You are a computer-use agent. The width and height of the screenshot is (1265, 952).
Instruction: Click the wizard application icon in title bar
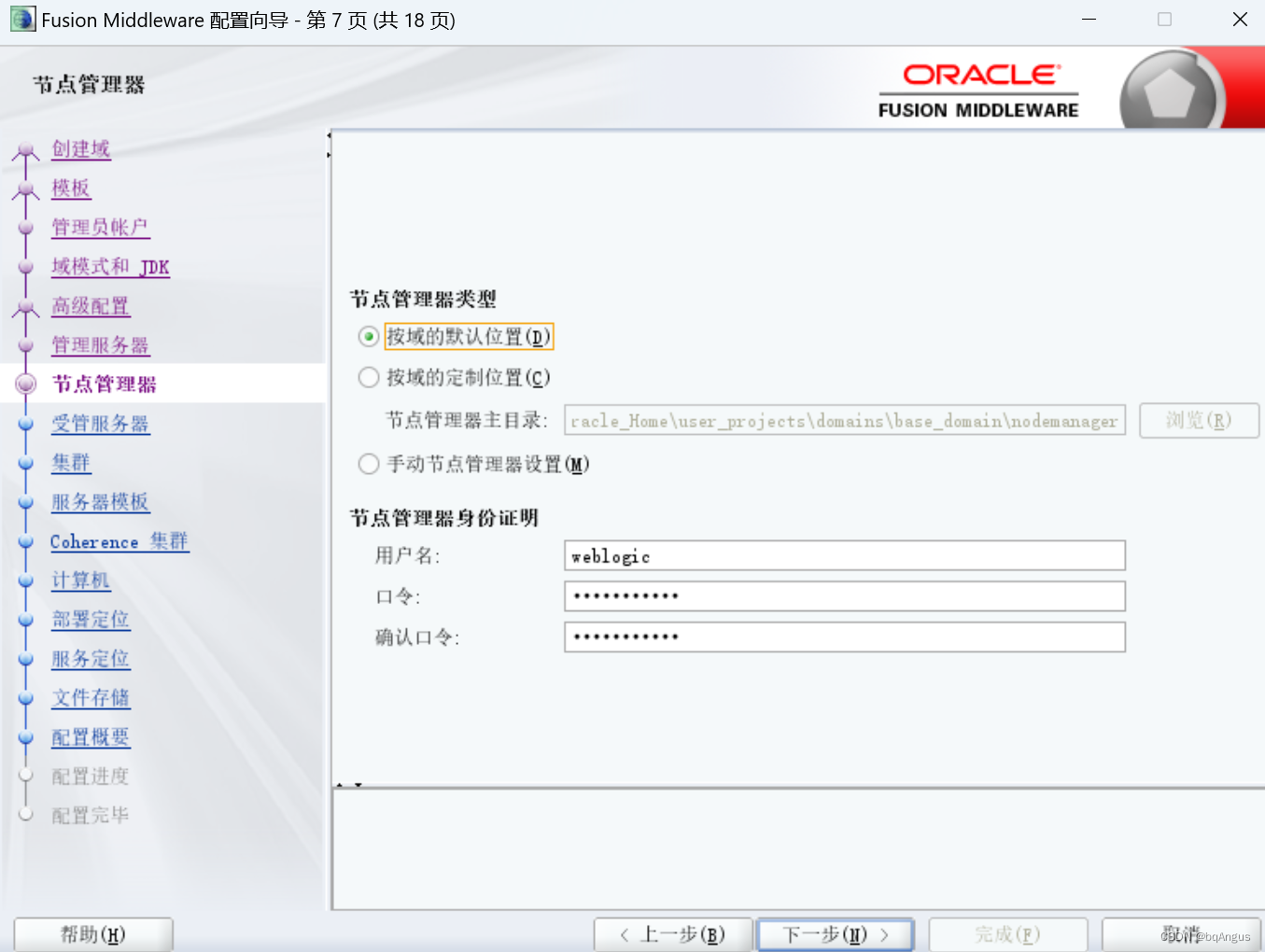click(x=23, y=19)
